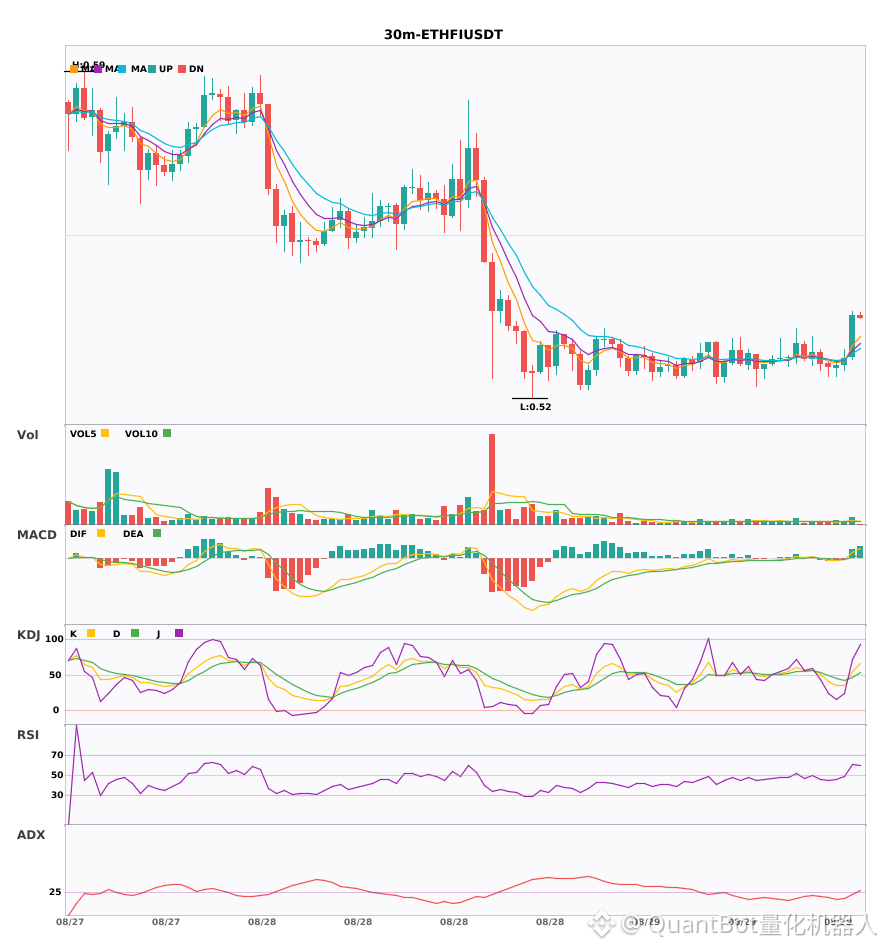Image resolution: width=885 pixels, height=950 pixels.
Task: Click the orange MA legend swatch
Action: [74, 69]
